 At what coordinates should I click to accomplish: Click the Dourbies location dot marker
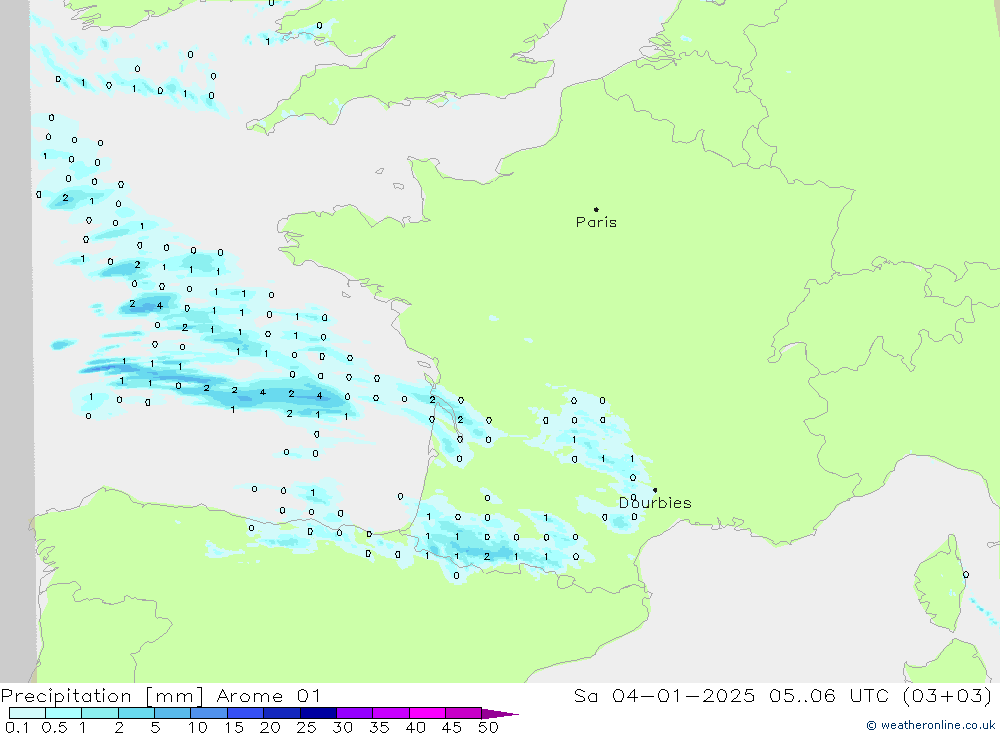click(655, 490)
